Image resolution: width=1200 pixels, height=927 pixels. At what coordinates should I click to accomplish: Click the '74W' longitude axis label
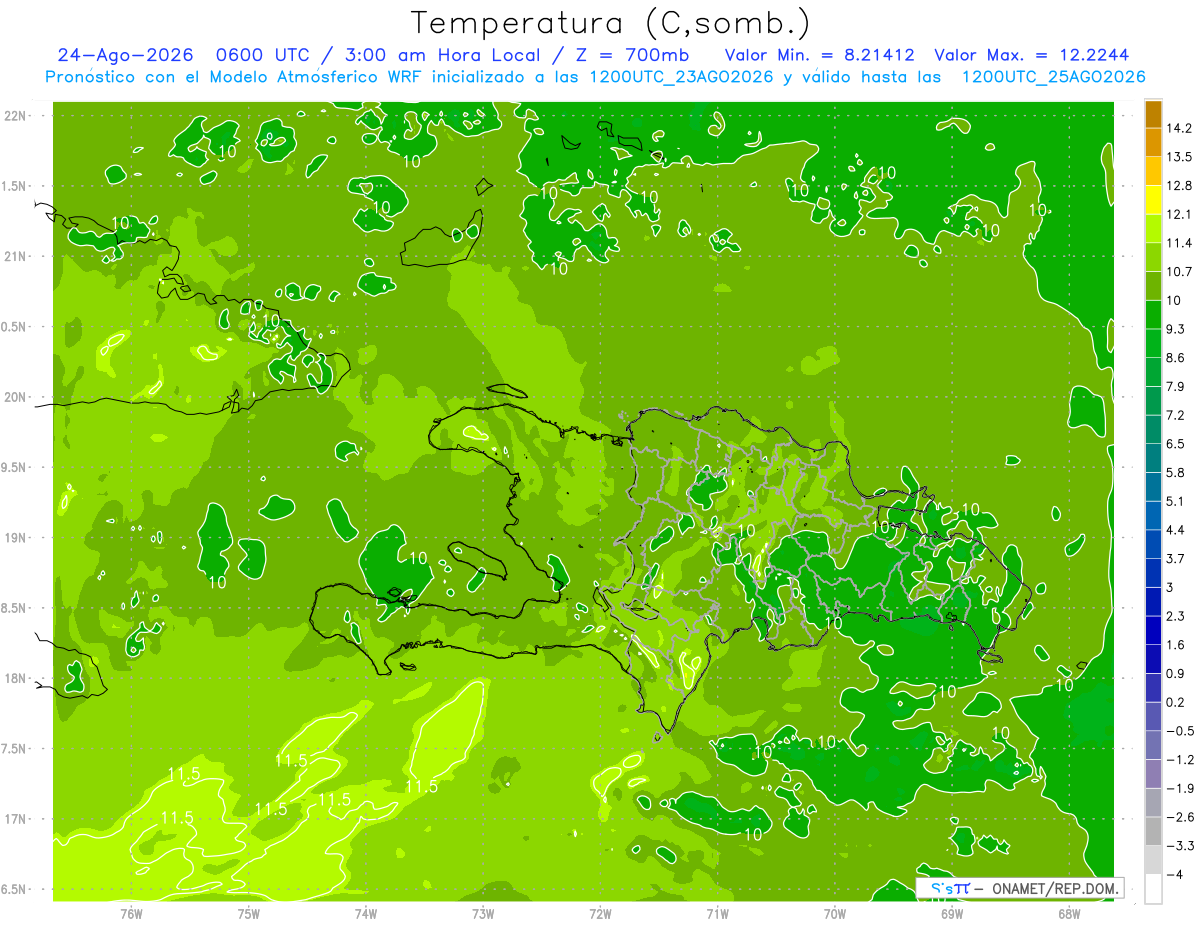pyautogui.click(x=365, y=913)
